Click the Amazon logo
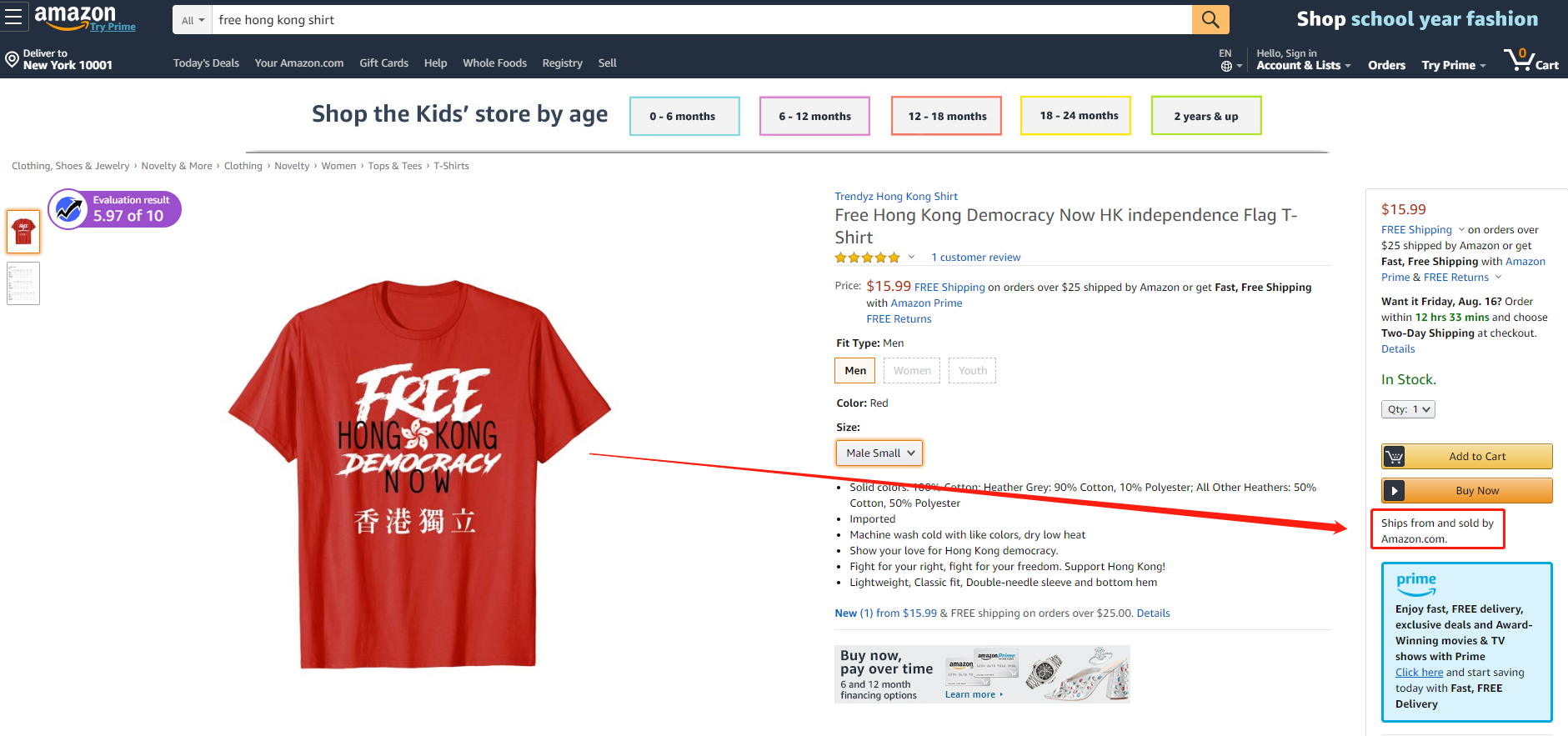The image size is (1568, 736). tap(75, 16)
